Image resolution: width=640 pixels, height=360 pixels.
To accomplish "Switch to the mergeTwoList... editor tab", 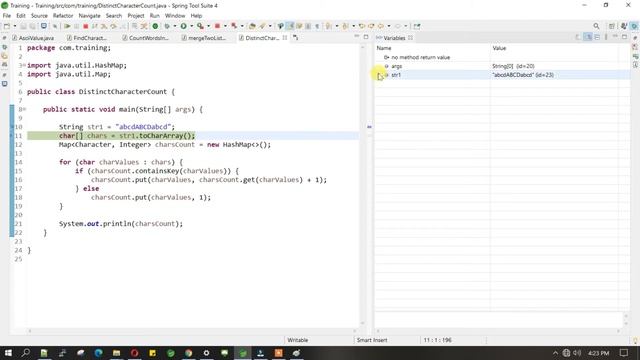I will 204,38.
